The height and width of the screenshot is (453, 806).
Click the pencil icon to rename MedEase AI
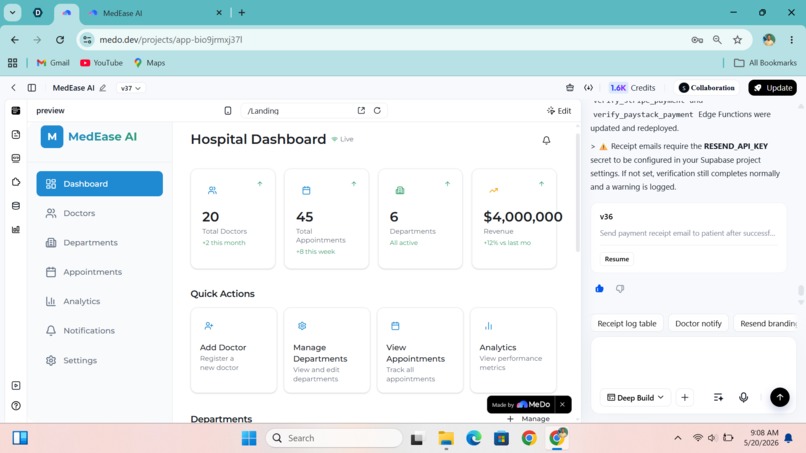point(103,88)
